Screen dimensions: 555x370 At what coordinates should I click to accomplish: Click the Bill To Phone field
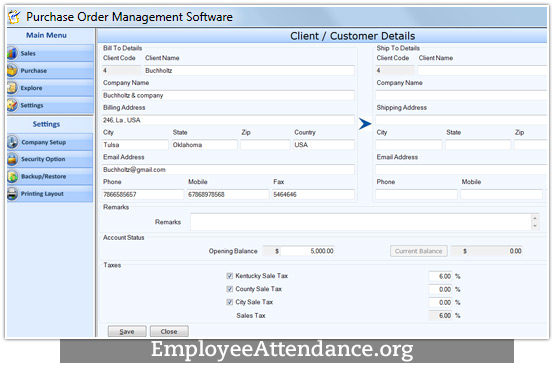[x=143, y=194]
